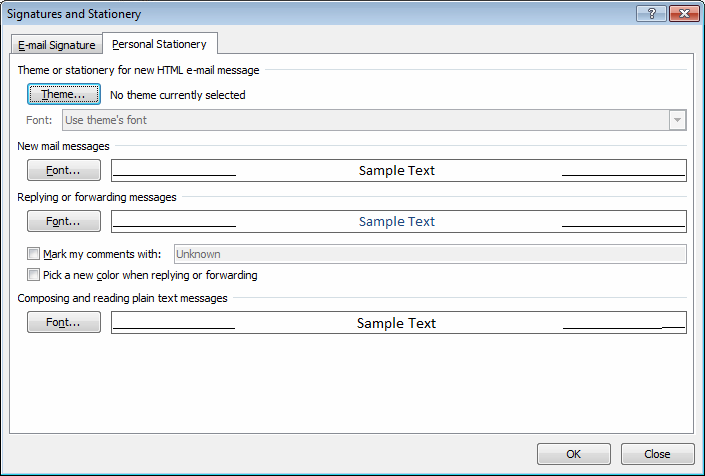Expand the Font dropdown arrow
The width and height of the screenshot is (705, 476).
(x=677, y=120)
